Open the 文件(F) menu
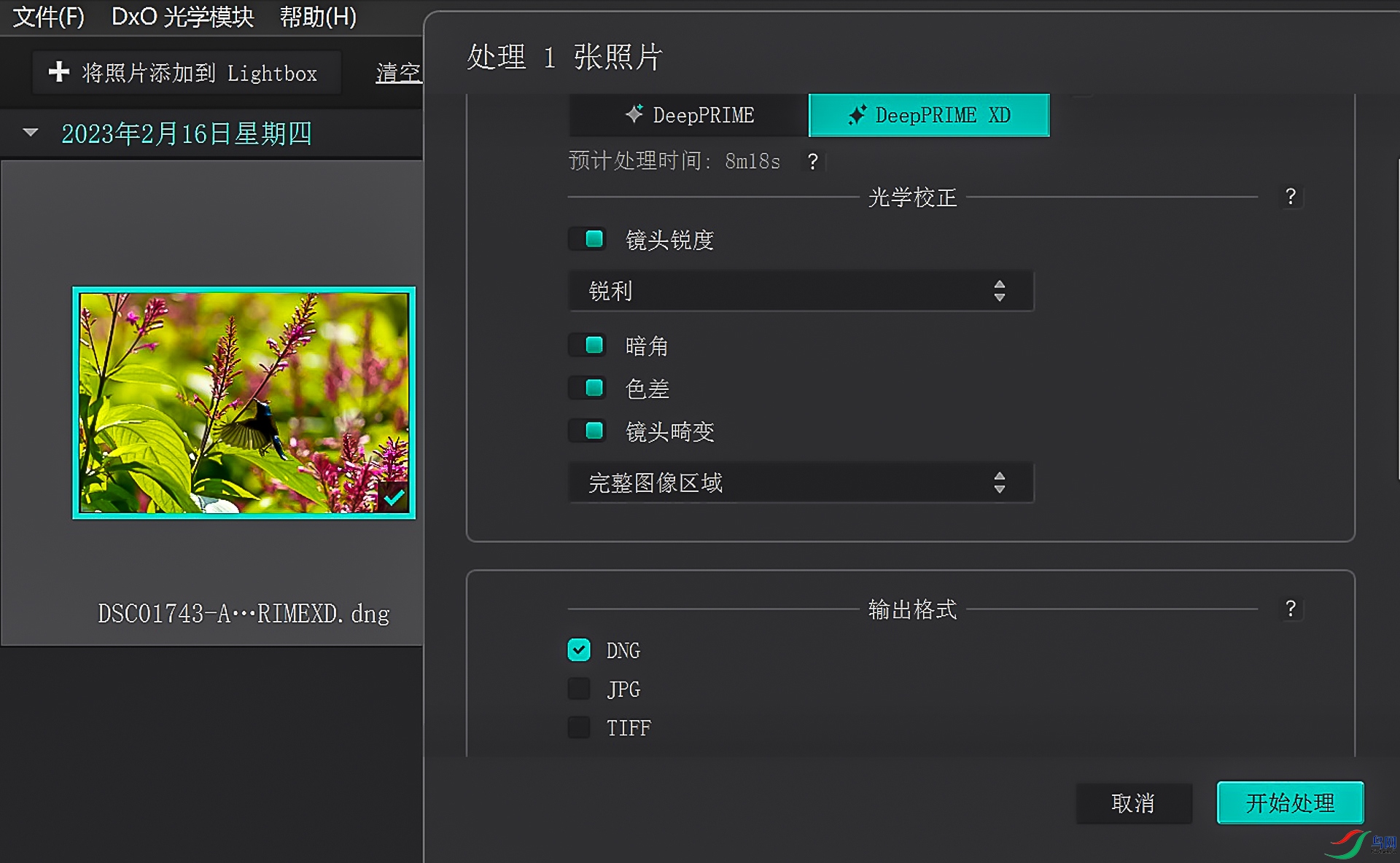The height and width of the screenshot is (863, 1400). tap(49, 17)
